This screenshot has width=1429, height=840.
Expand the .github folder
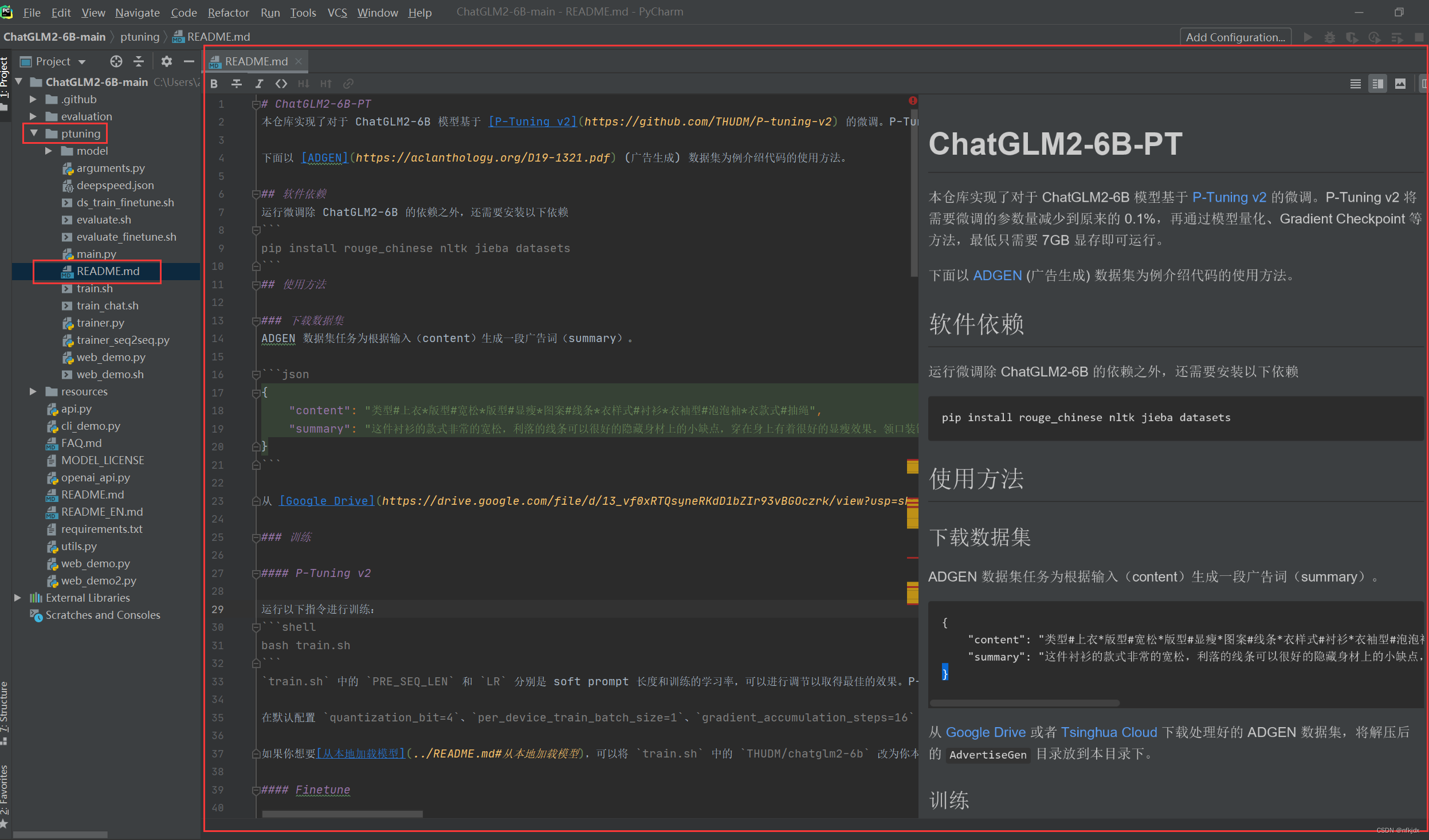33,99
